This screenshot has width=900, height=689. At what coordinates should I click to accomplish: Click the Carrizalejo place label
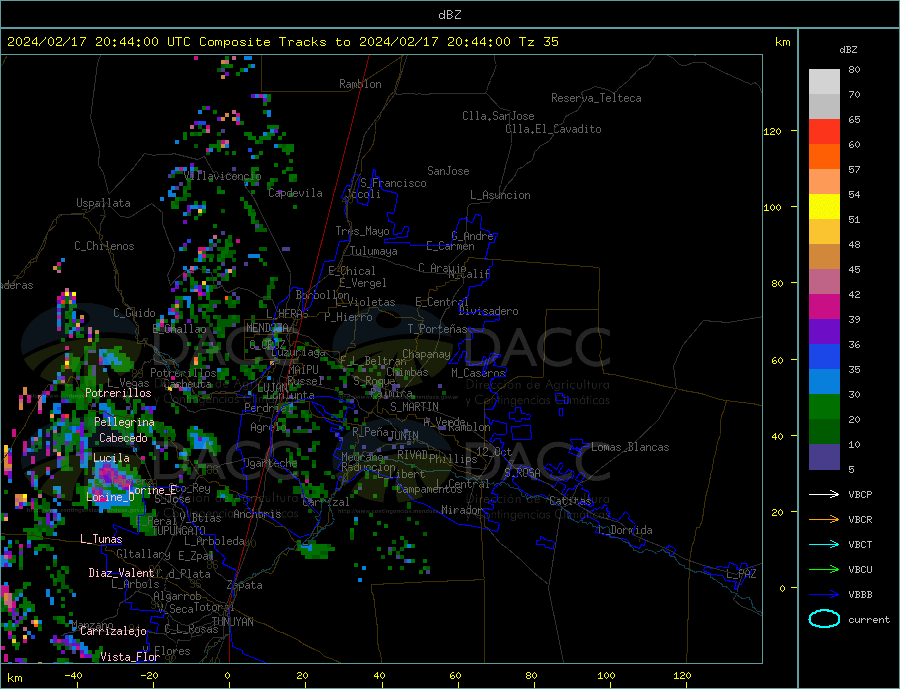113,631
